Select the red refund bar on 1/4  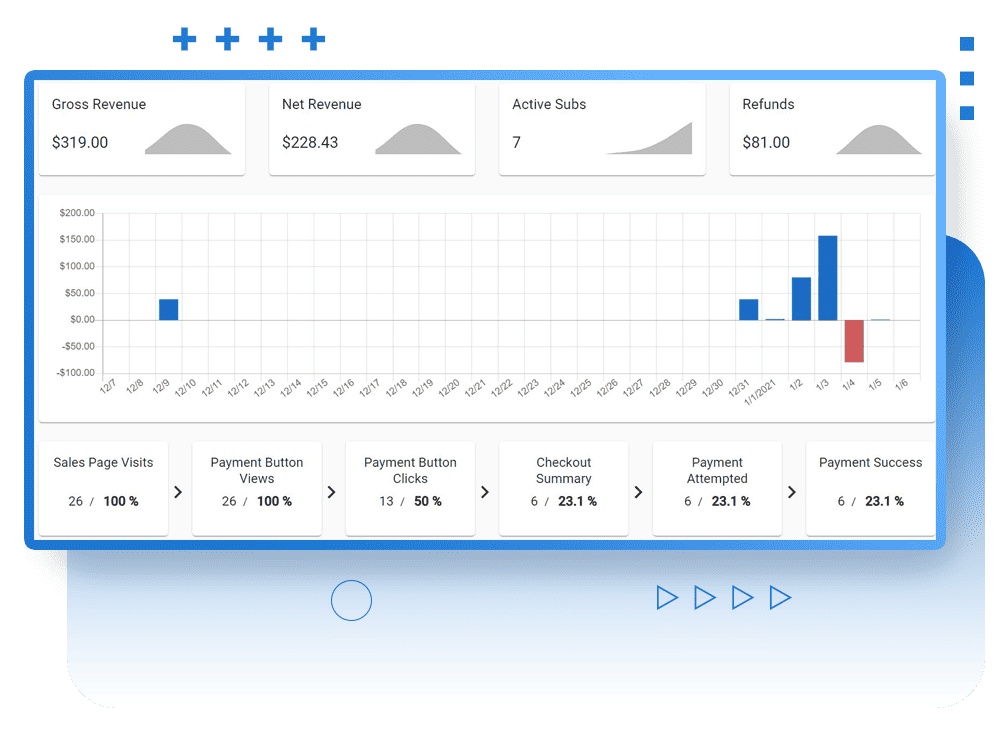coord(854,341)
